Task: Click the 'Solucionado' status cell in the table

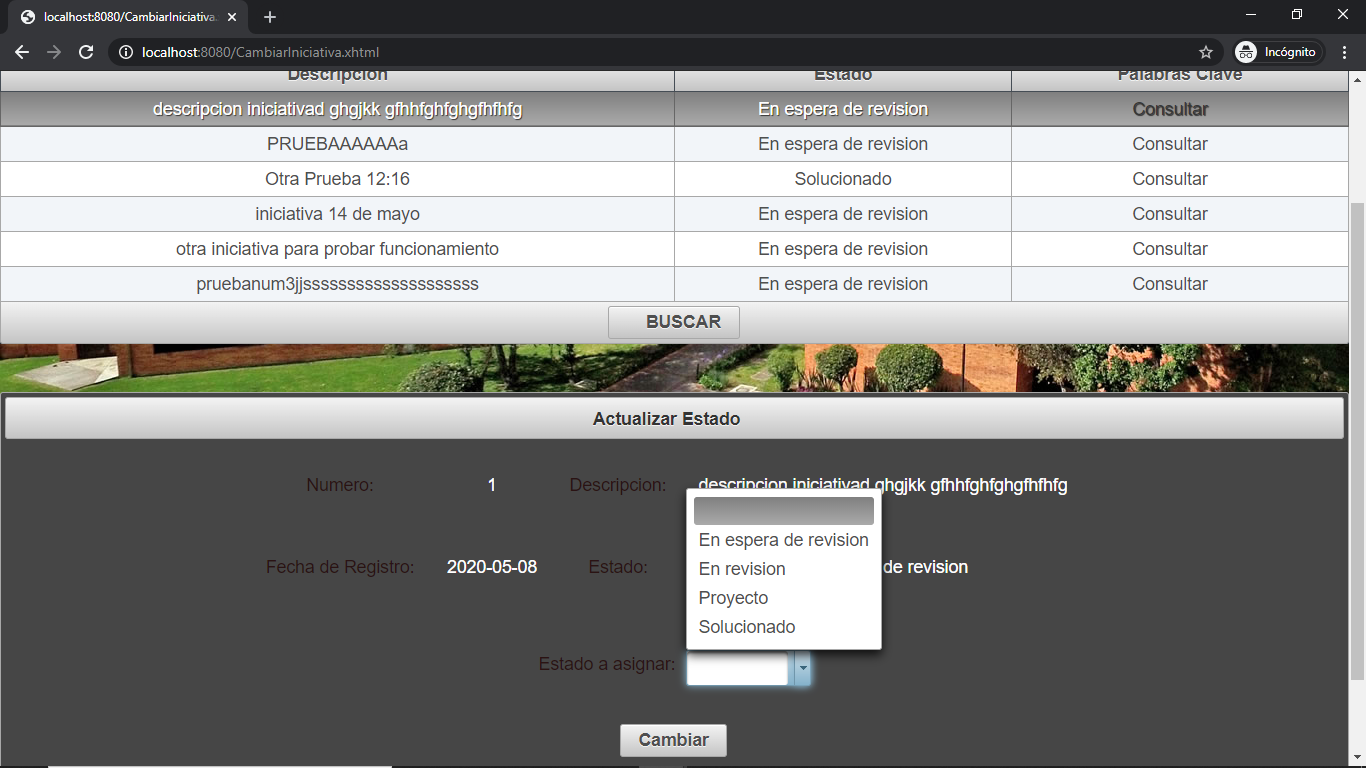Action: tap(843, 179)
